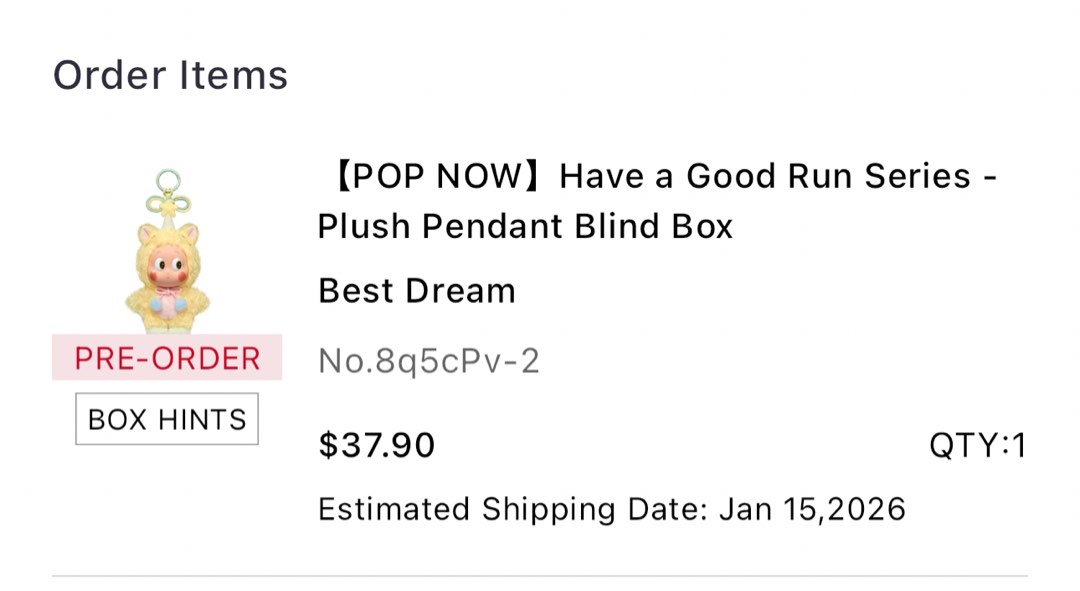
Task: Click the BOX HINTS button
Action: [167, 419]
